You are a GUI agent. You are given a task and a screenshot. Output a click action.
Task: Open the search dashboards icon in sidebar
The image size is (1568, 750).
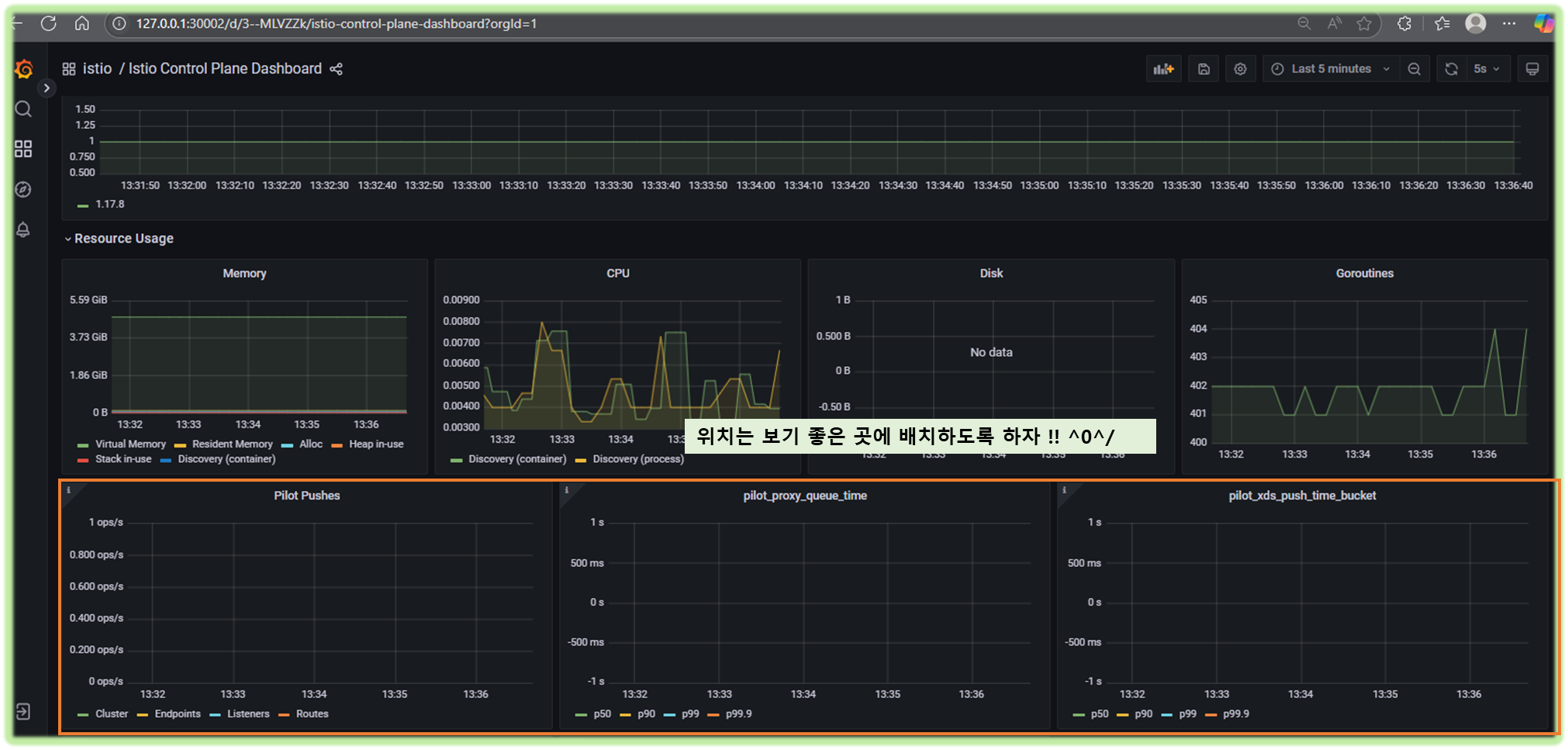(x=23, y=109)
